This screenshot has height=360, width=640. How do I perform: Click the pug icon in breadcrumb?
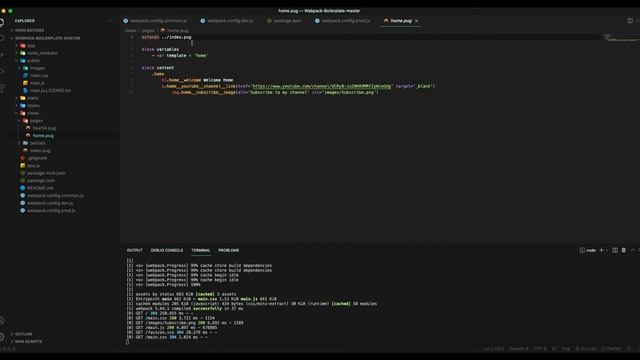(x=163, y=31)
